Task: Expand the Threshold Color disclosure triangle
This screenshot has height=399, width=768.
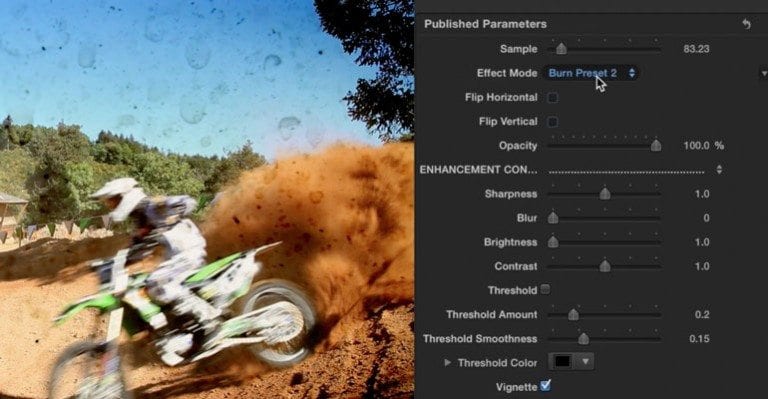Action: [x=447, y=363]
